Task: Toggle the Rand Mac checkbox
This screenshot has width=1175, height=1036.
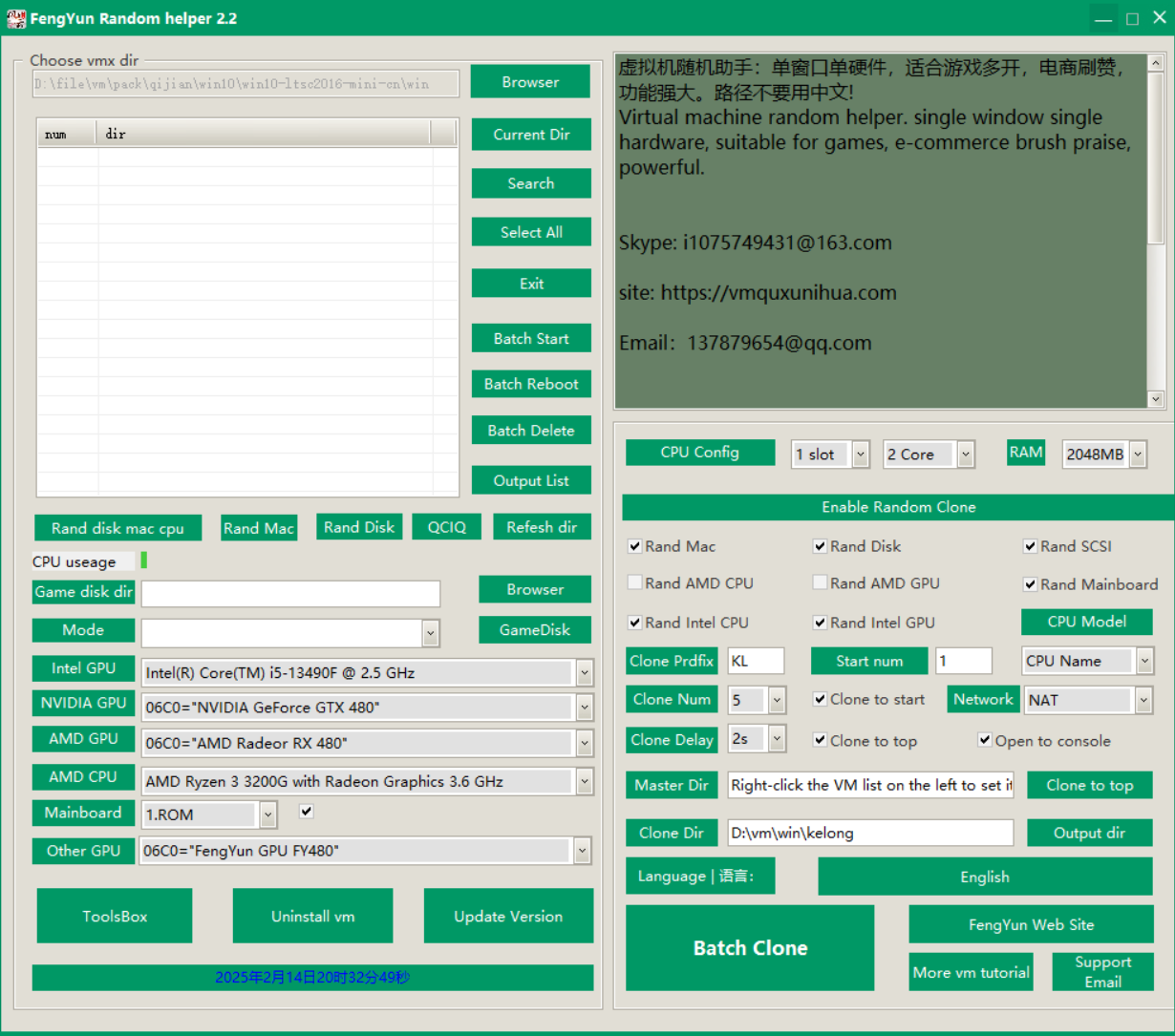Action: (x=634, y=546)
